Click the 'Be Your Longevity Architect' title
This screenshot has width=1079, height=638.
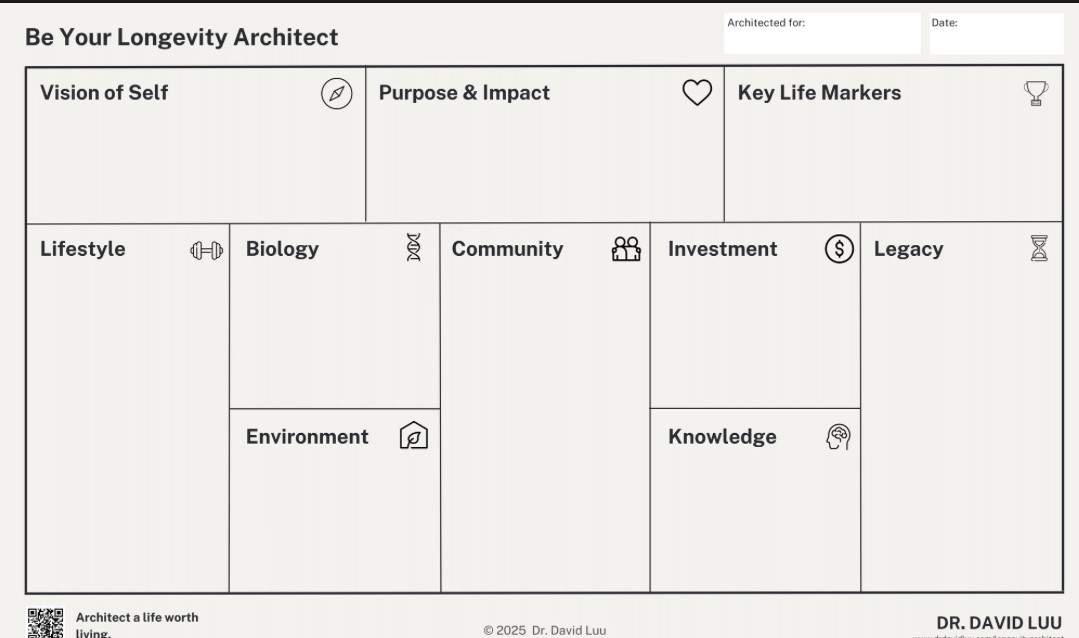tap(182, 38)
